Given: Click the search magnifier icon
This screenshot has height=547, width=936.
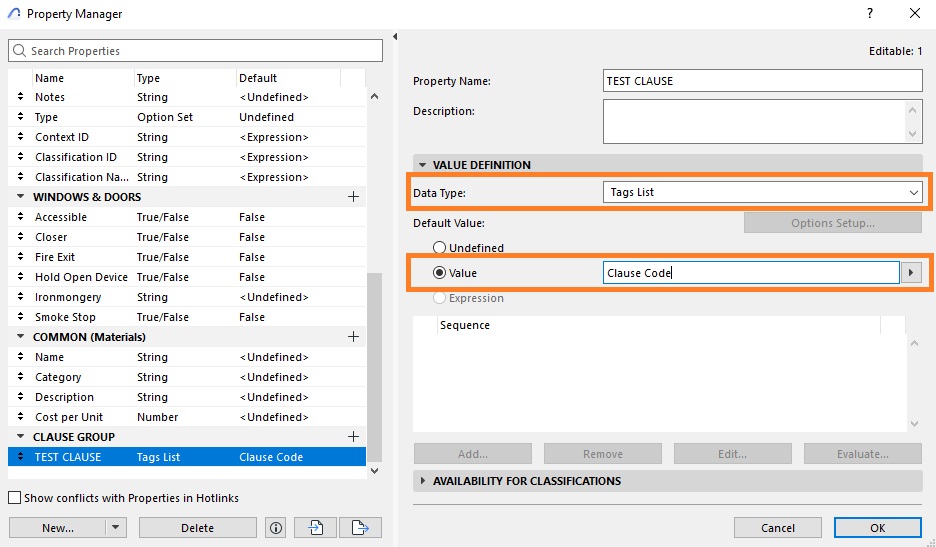Looking at the screenshot, I should click(x=19, y=51).
